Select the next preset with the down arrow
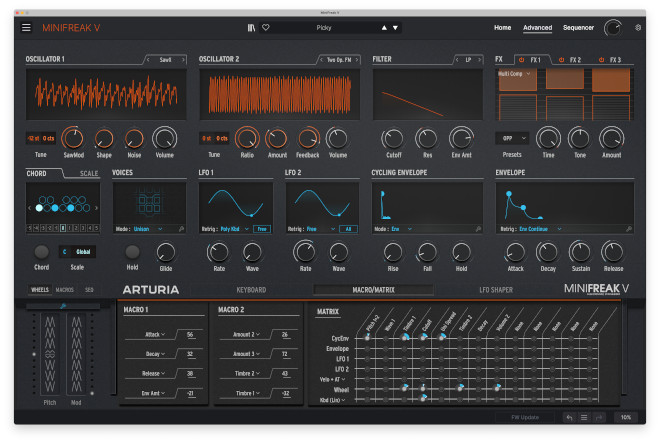Screen dimensions: 660x443 point(396,28)
